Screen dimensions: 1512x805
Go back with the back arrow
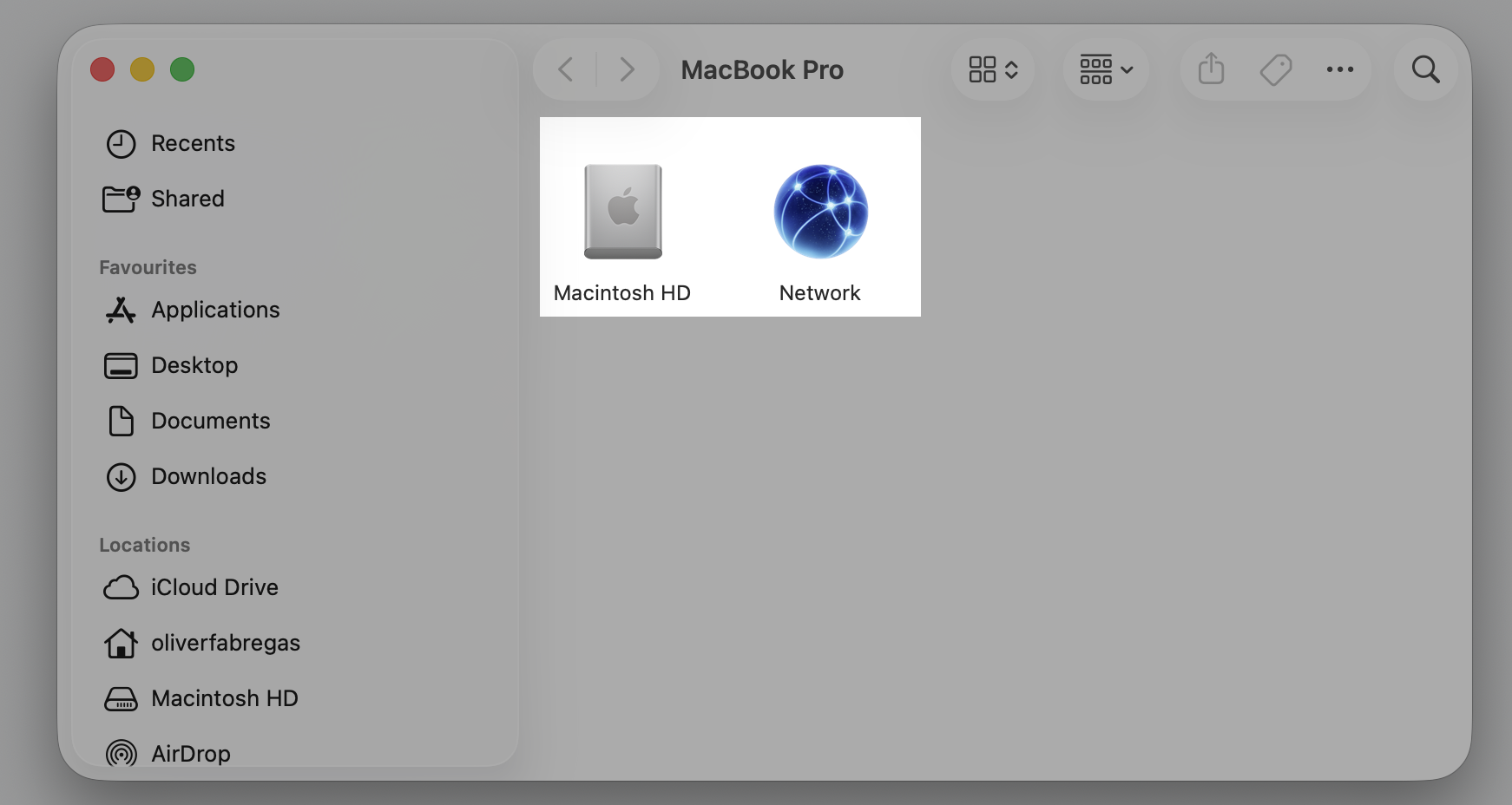pyautogui.click(x=565, y=69)
